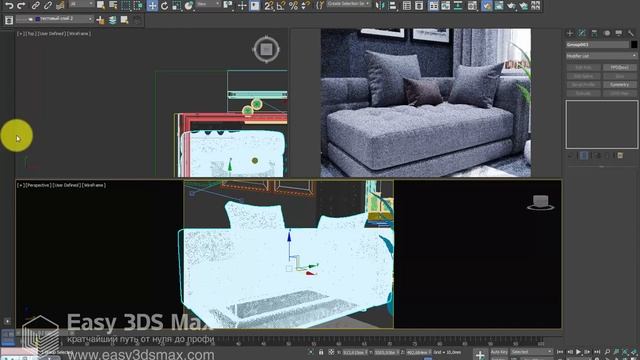Click the Unlink Selection chain icon
The image size is (640, 360).
[x=48, y=5]
